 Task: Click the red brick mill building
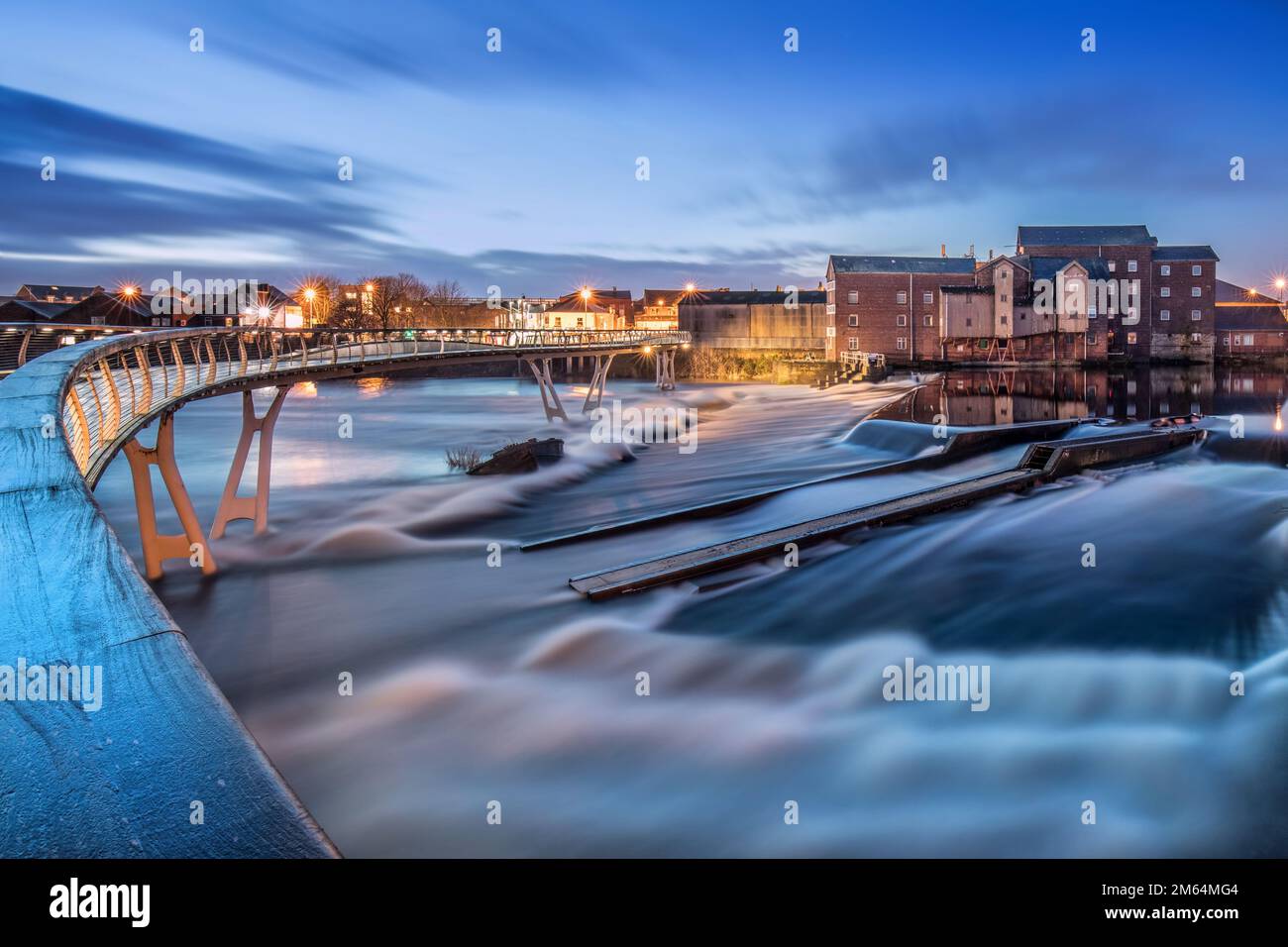(1020, 294)
